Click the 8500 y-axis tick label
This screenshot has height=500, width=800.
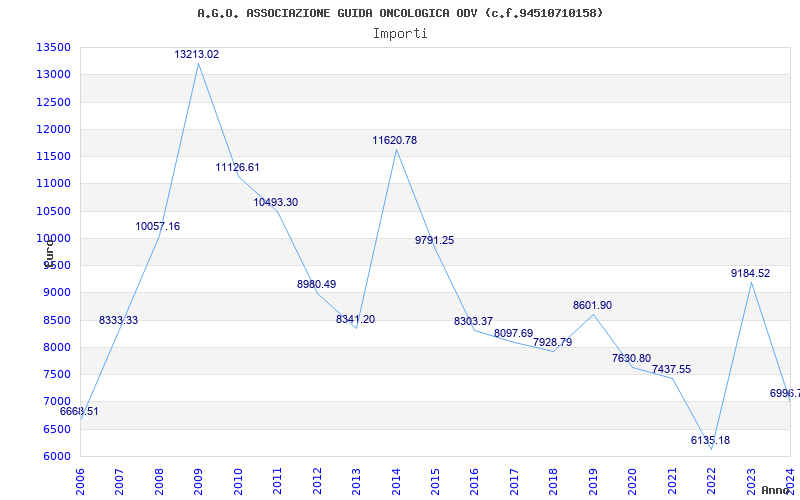[57, 320]
